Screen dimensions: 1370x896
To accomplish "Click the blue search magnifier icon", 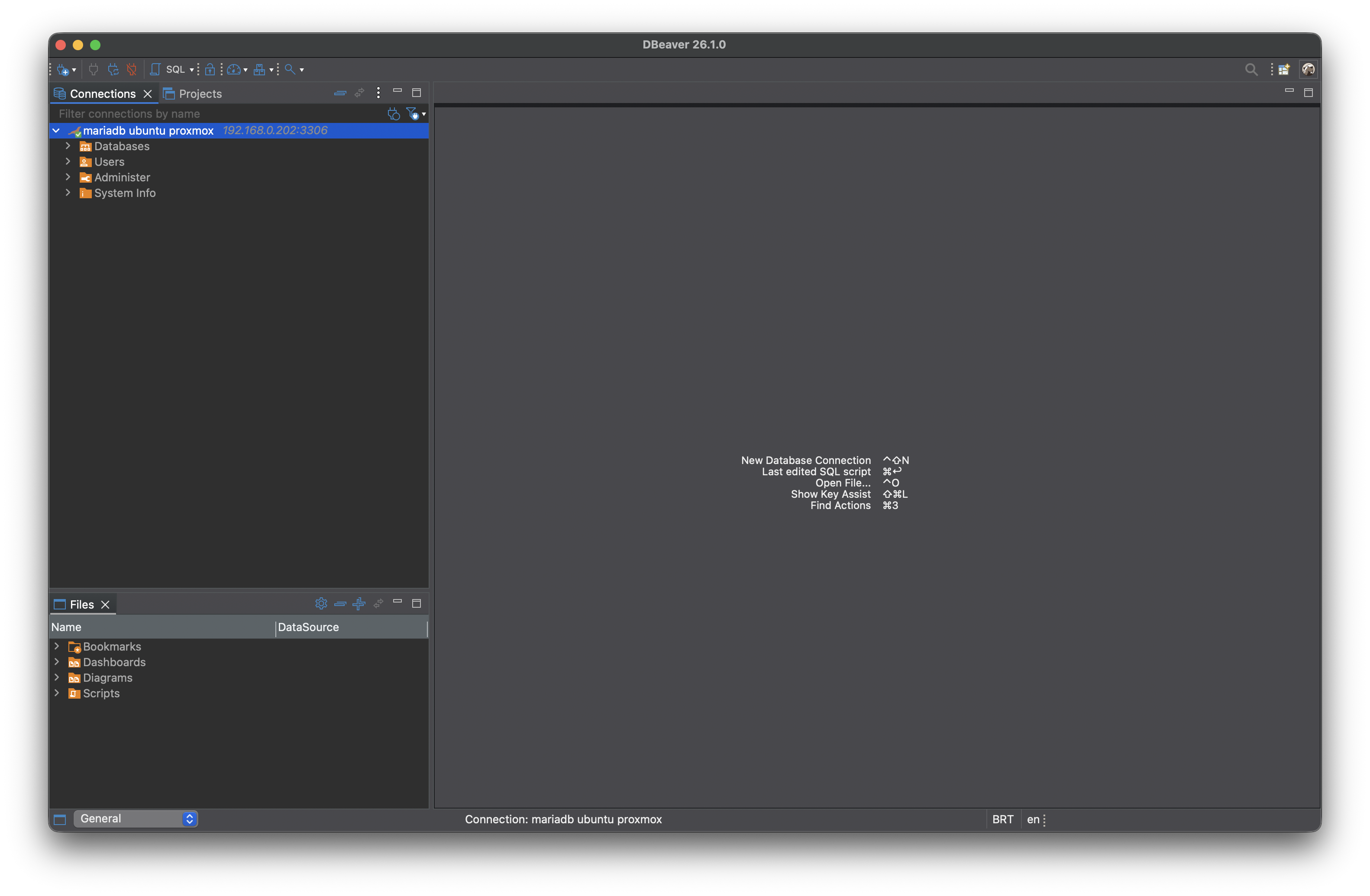I will [290, 70].
